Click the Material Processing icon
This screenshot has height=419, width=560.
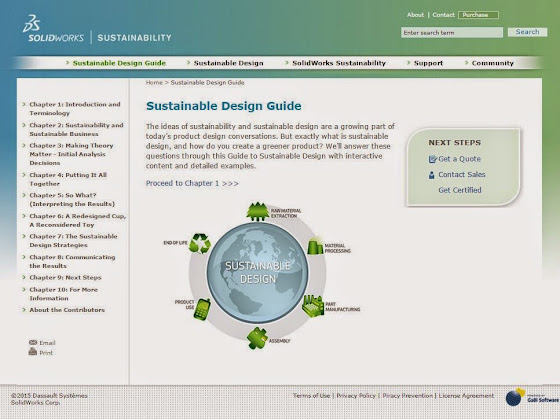[x=315, y=246]
